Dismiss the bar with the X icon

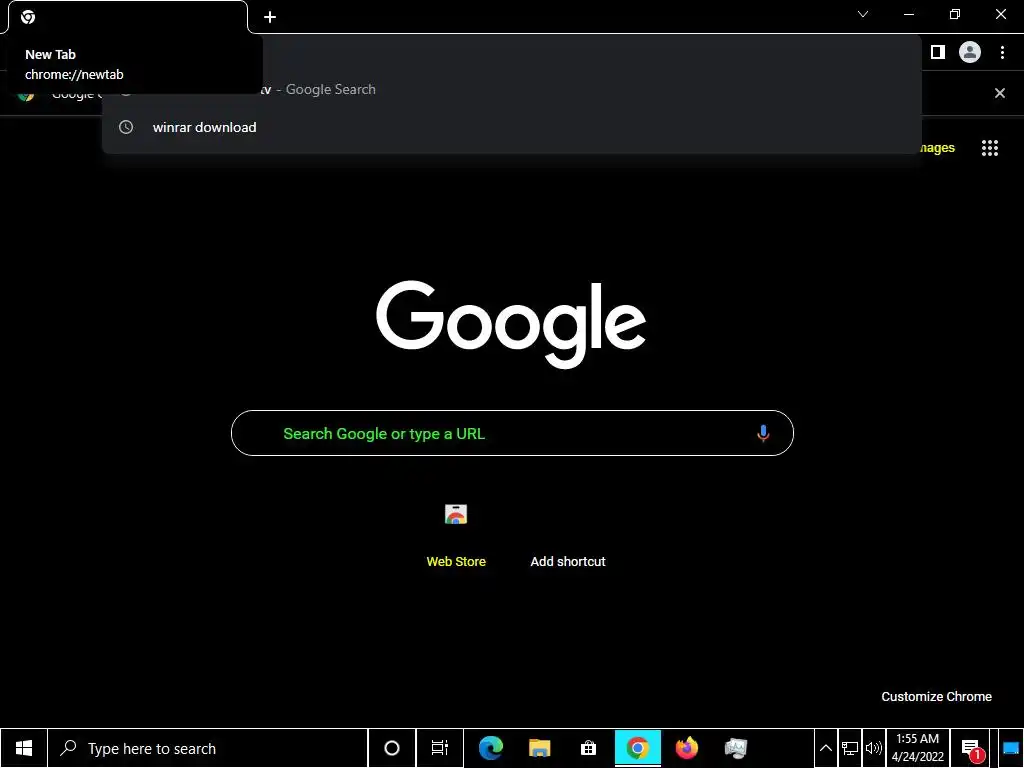(1000, 93)
